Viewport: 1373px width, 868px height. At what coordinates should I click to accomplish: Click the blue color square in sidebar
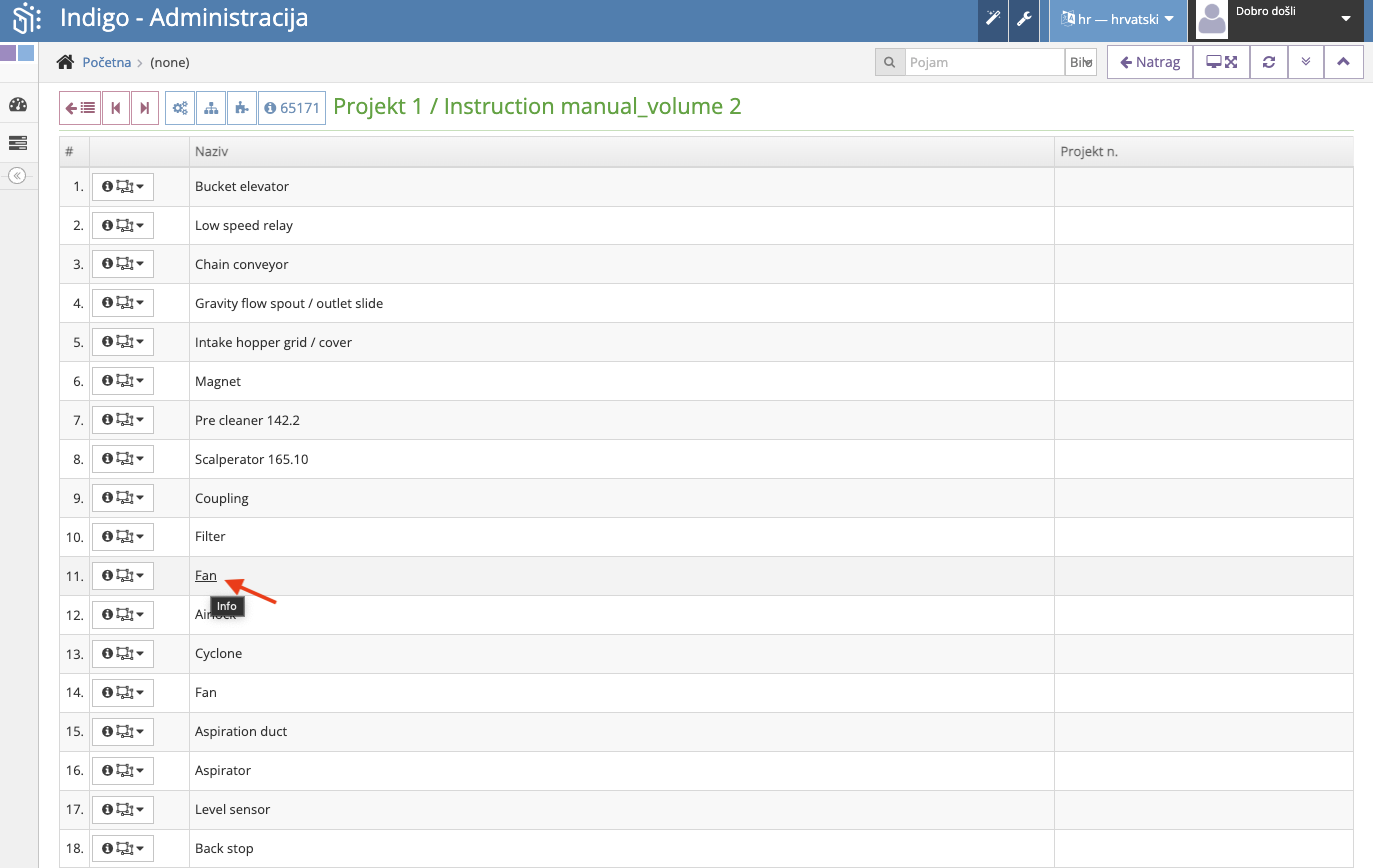point(27,53)
